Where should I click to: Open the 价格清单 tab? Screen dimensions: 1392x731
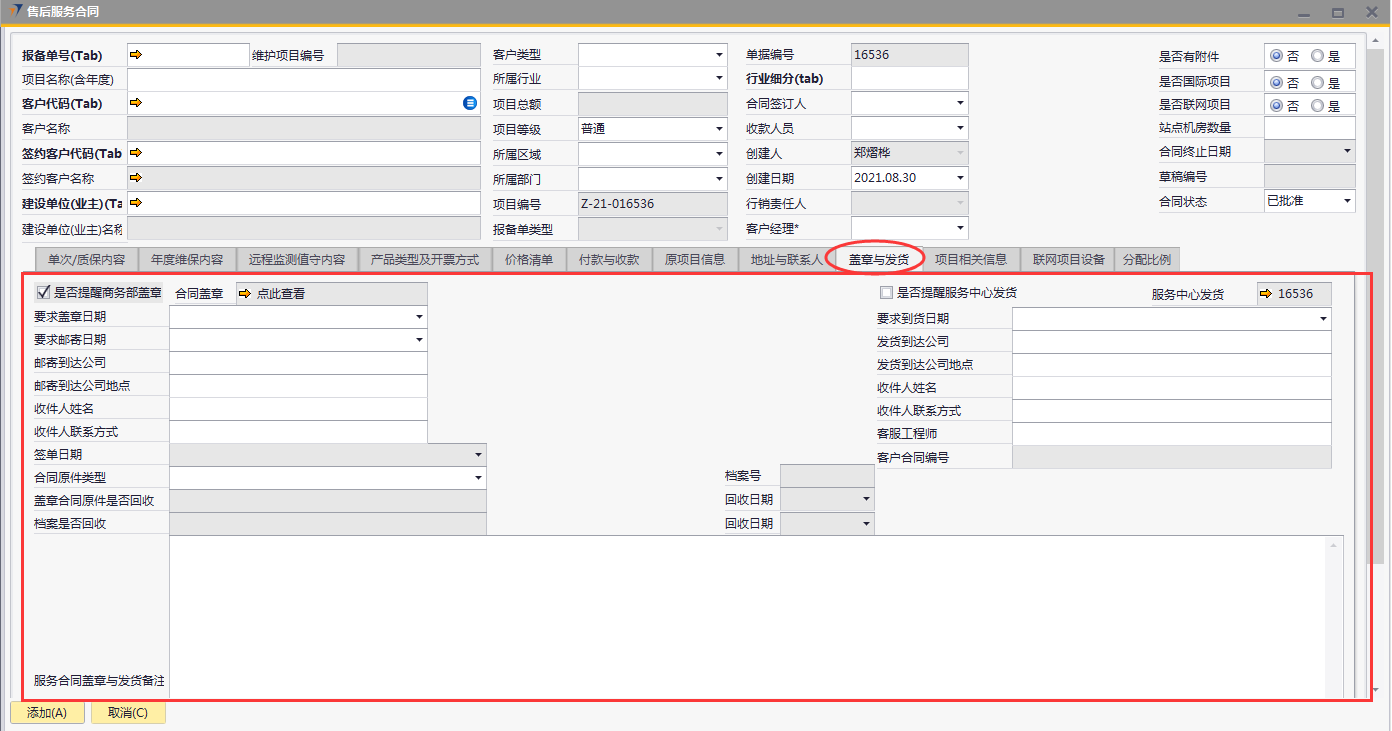[x=529, y=260]
